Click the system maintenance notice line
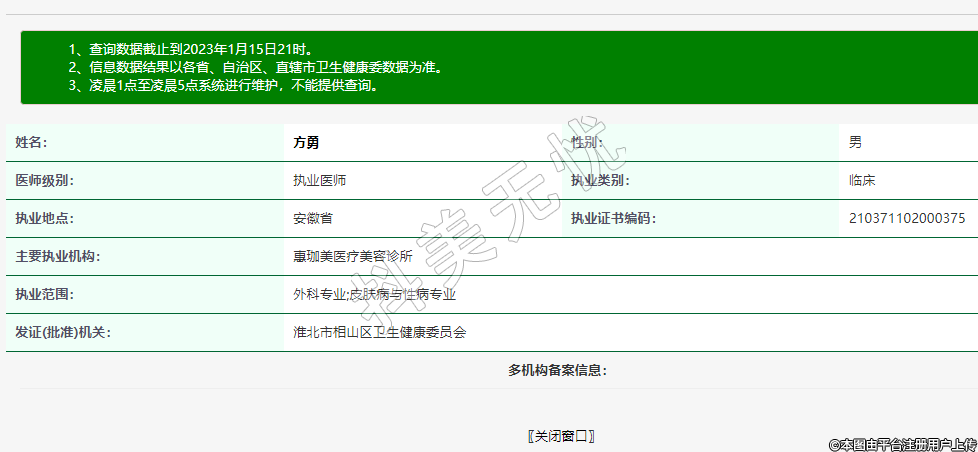The image size is (978, 452). pyautogui.click(x=224, y=86)
